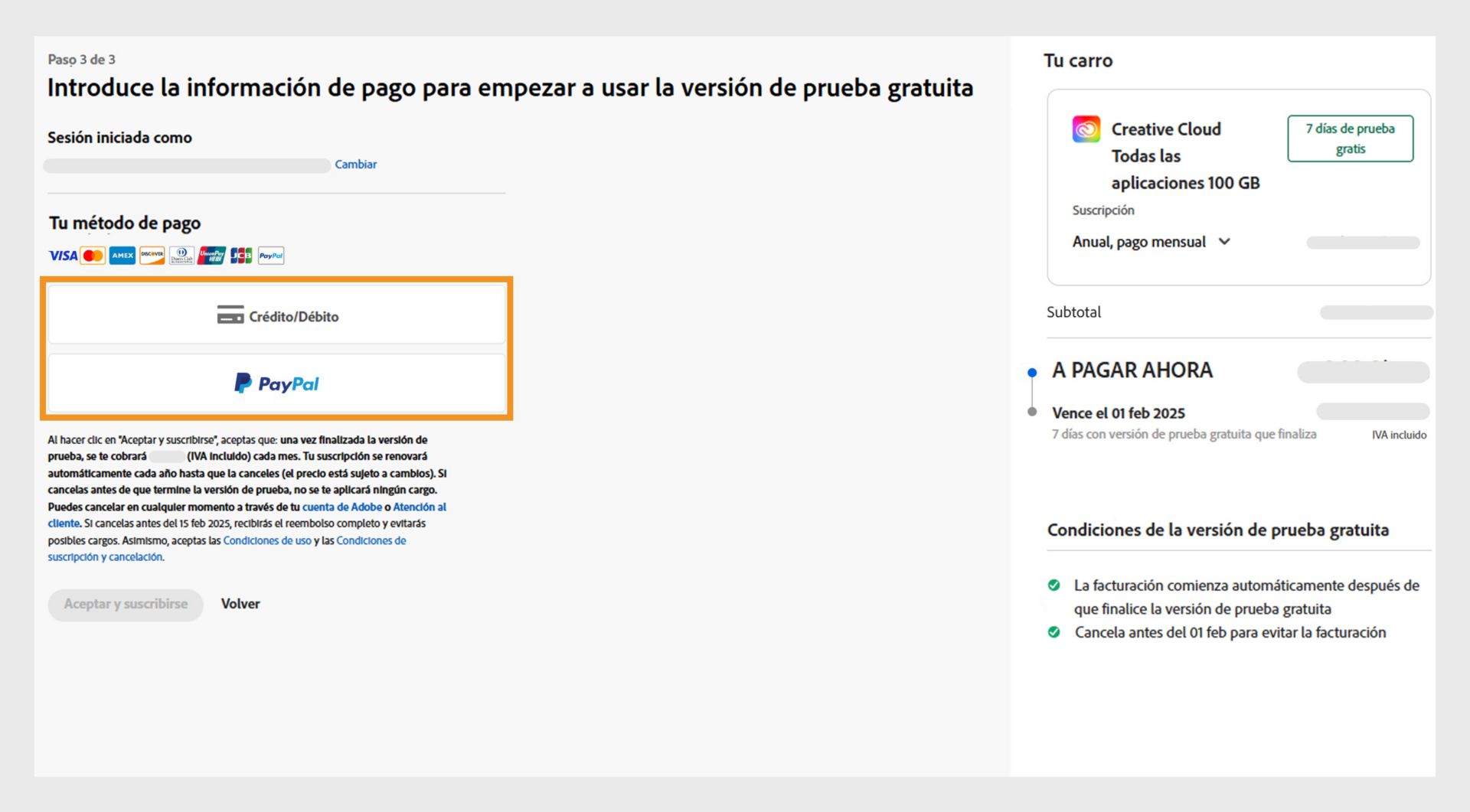Choose Crédito/Débito payment method

pos(276,315)
